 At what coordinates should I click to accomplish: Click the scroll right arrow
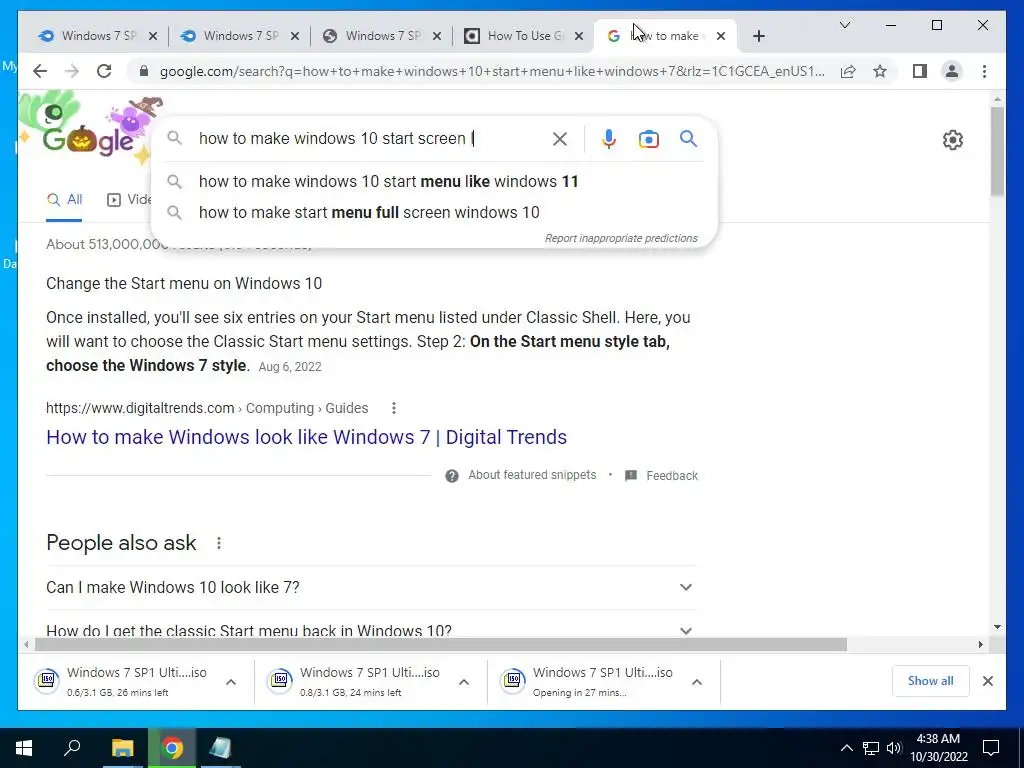coord(980,645)
